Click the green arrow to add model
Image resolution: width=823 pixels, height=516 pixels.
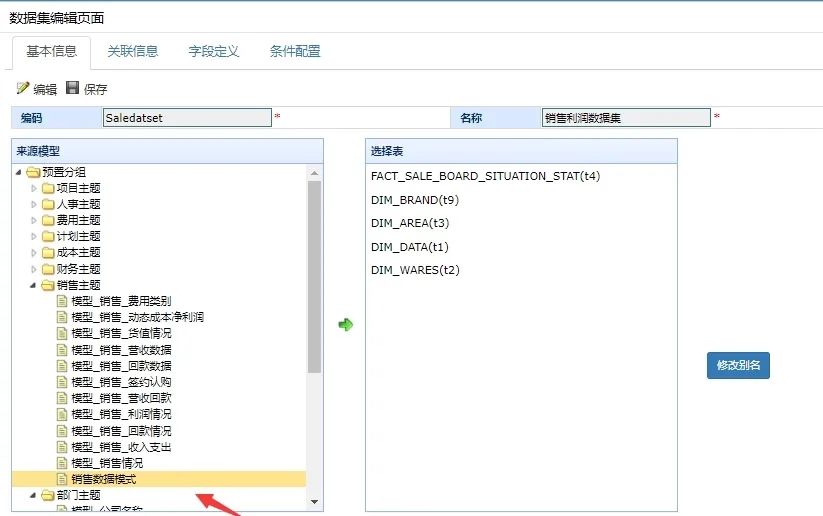tap(345, 324)
